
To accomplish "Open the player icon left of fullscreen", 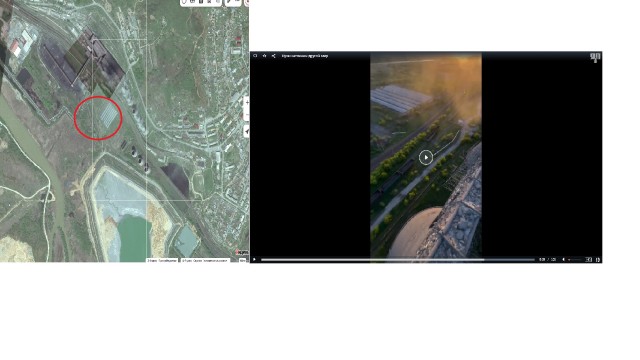I will [589, 259].
